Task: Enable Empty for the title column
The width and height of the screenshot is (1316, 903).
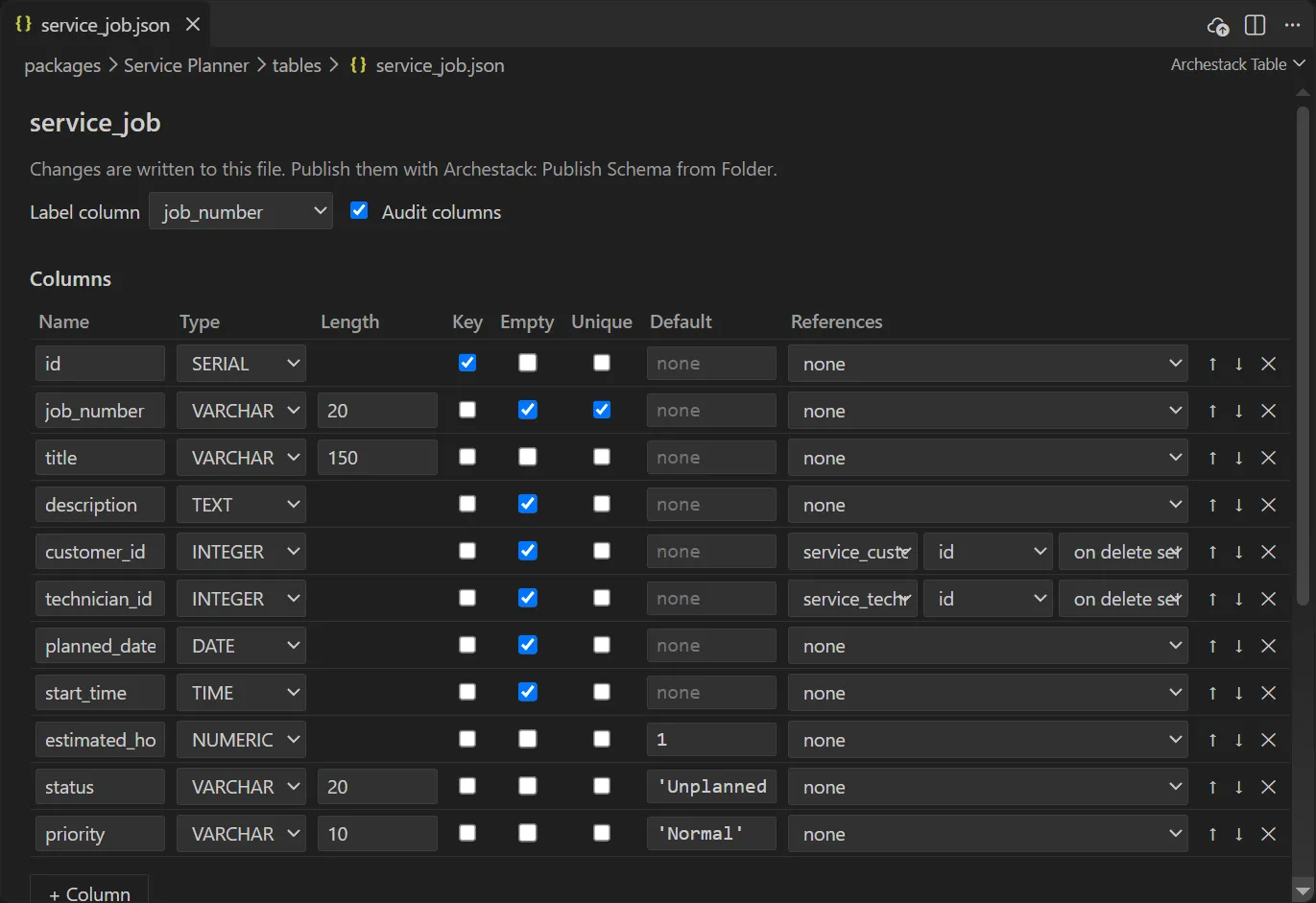Action: 528,457
